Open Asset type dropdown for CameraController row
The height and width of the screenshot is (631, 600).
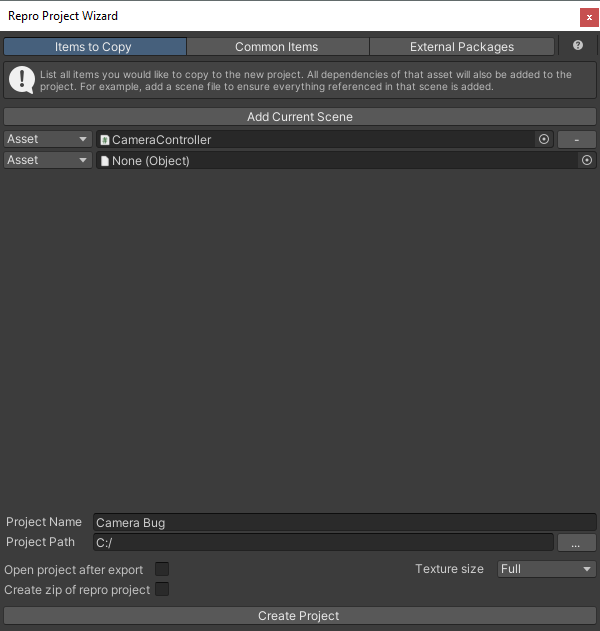pyautogui.click(x=48, y=140)
